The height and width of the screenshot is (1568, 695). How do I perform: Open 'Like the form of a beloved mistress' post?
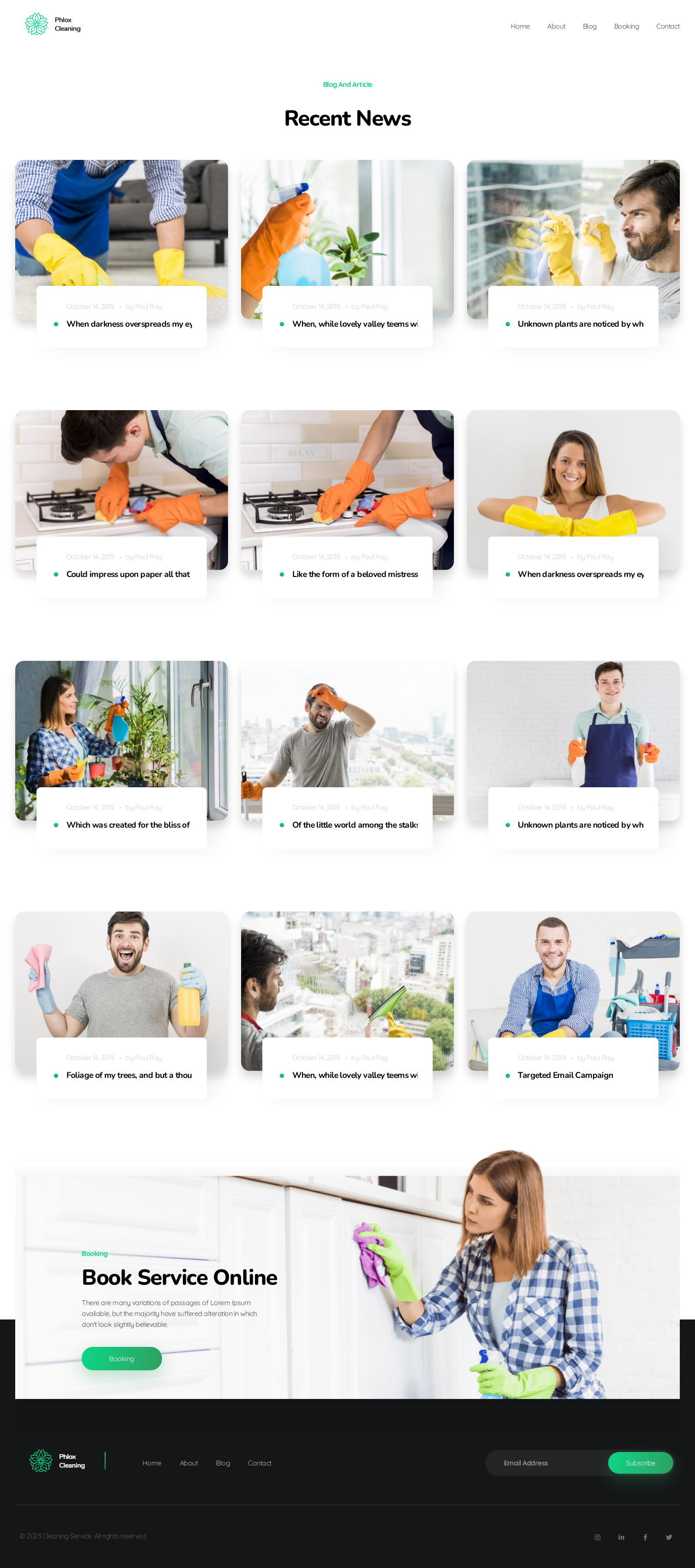(x=355, y=574)
